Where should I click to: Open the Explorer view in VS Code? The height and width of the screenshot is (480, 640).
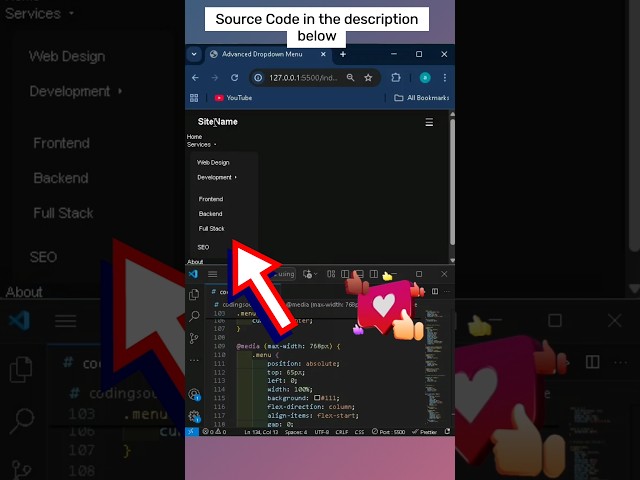(x=194, y=294)
